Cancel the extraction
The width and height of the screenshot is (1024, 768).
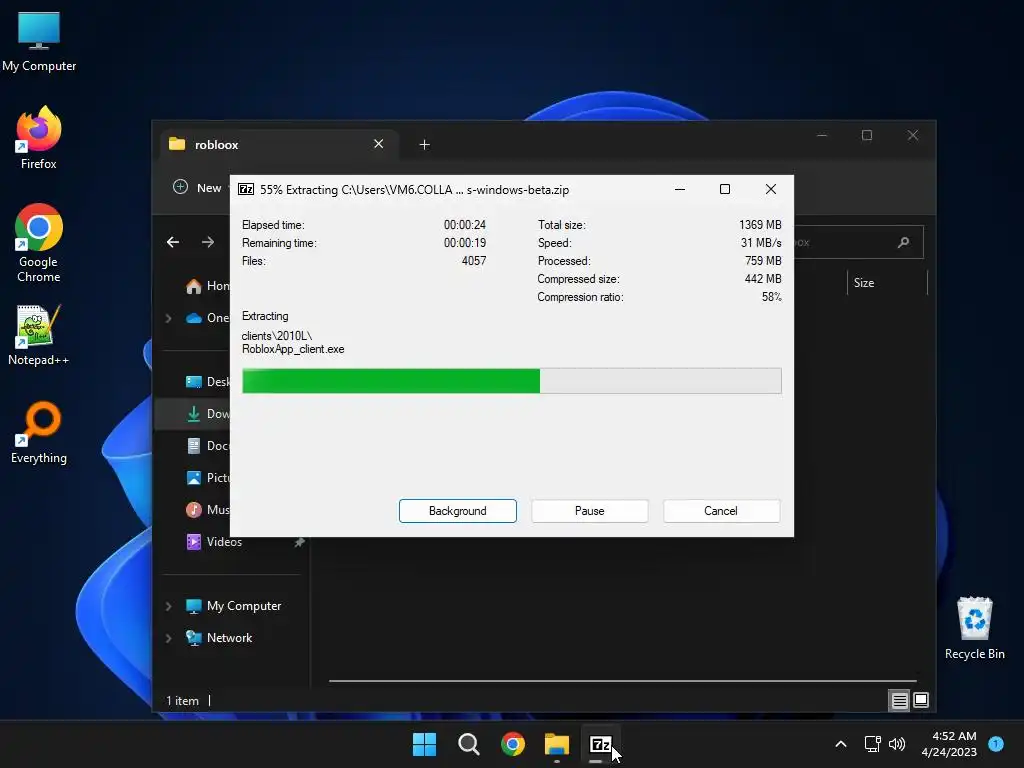(x=721, y=511)
